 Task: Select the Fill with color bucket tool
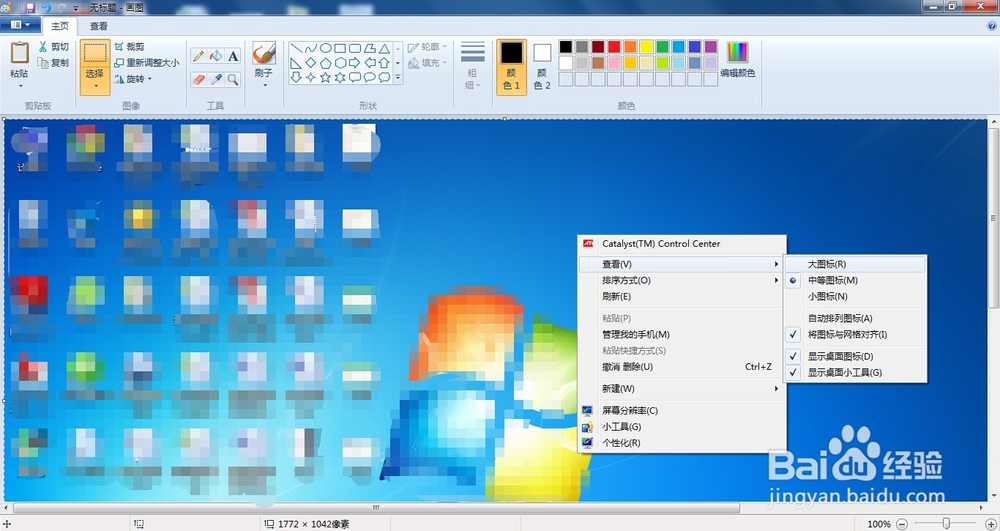(x=216, y=56)
